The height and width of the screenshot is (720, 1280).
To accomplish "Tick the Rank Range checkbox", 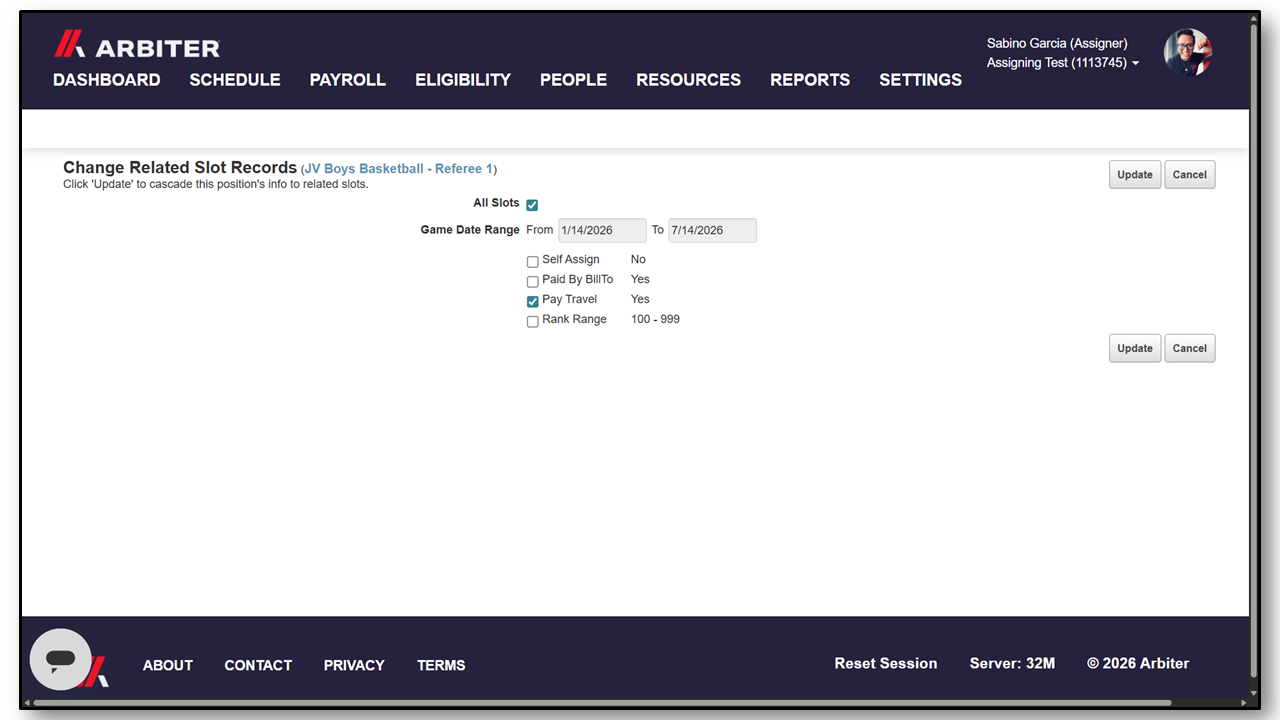I will [x=533, y=322].
